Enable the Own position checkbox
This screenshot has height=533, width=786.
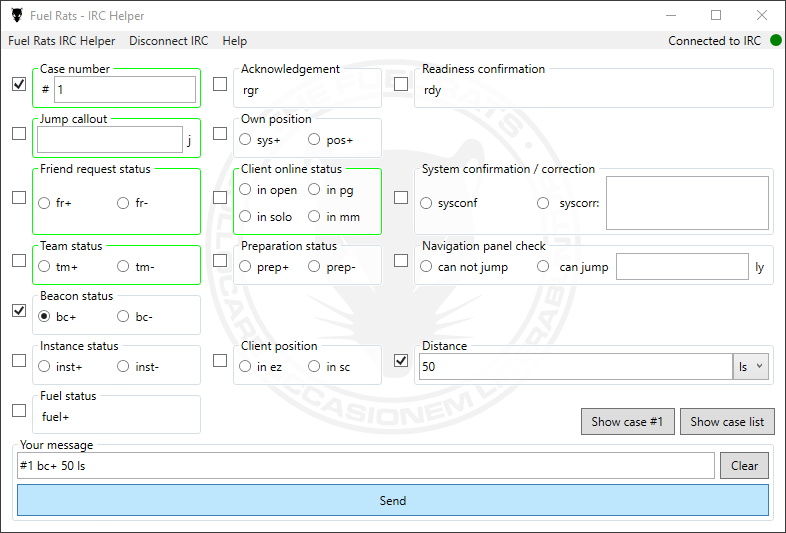220,133
